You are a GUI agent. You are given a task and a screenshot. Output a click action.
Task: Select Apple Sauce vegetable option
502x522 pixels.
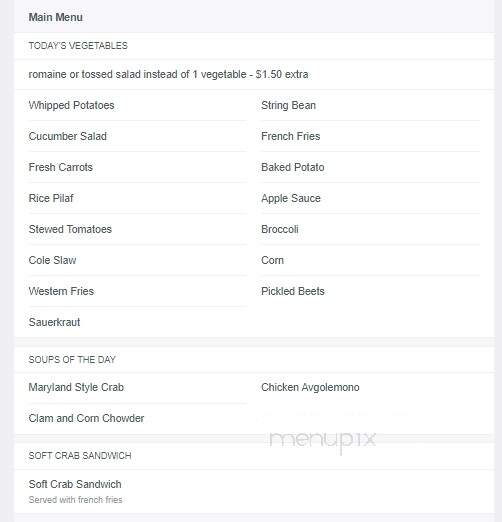[x=291, y=198]
